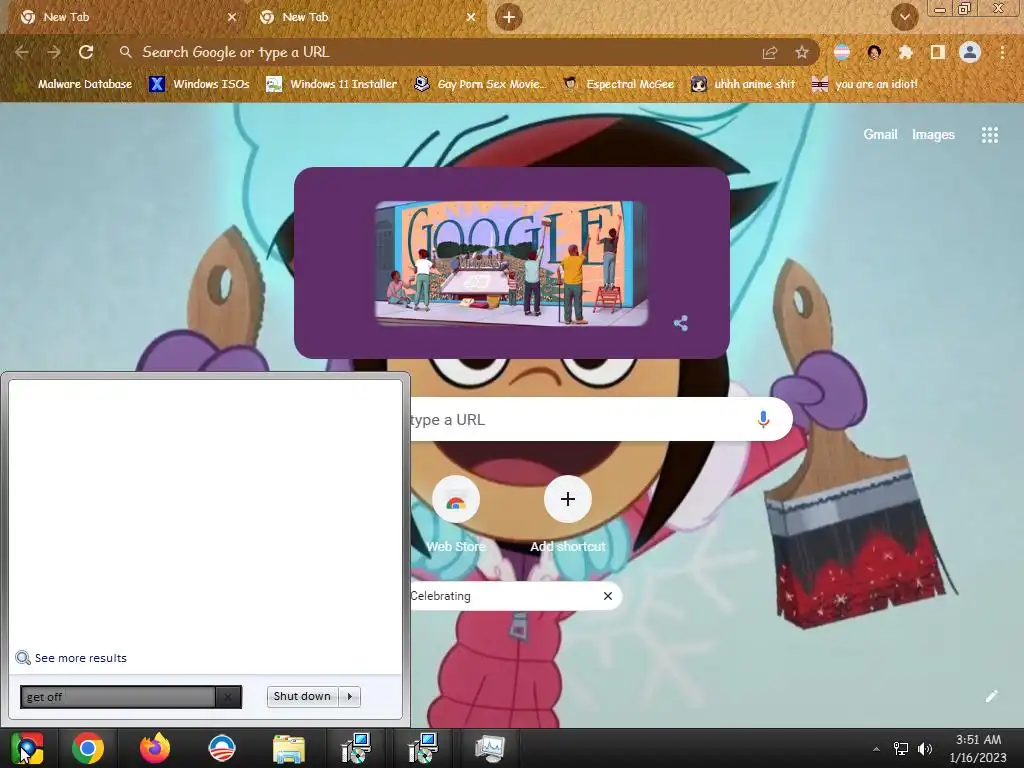1024x768 pixels.
Task: Open the Windows 11 Installer bookmark
Action: point(332,84)
